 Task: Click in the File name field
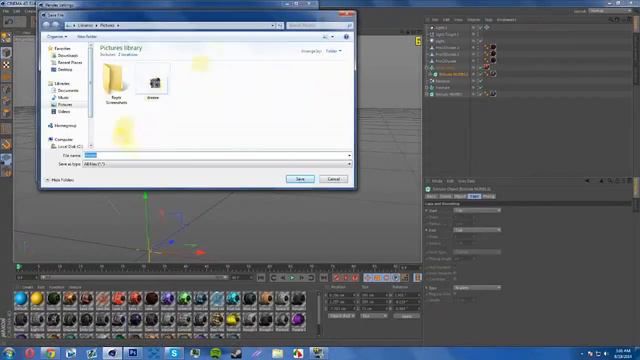point(217,156)
